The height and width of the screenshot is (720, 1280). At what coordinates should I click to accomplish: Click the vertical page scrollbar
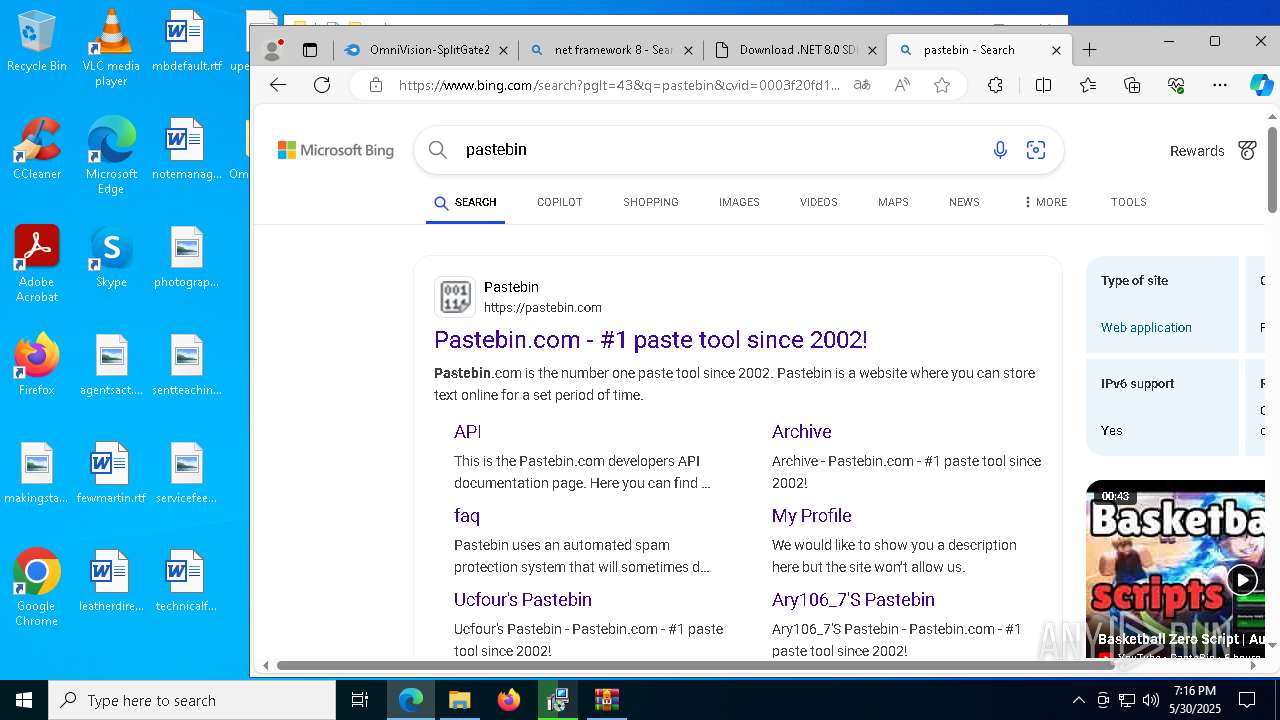1272,170
